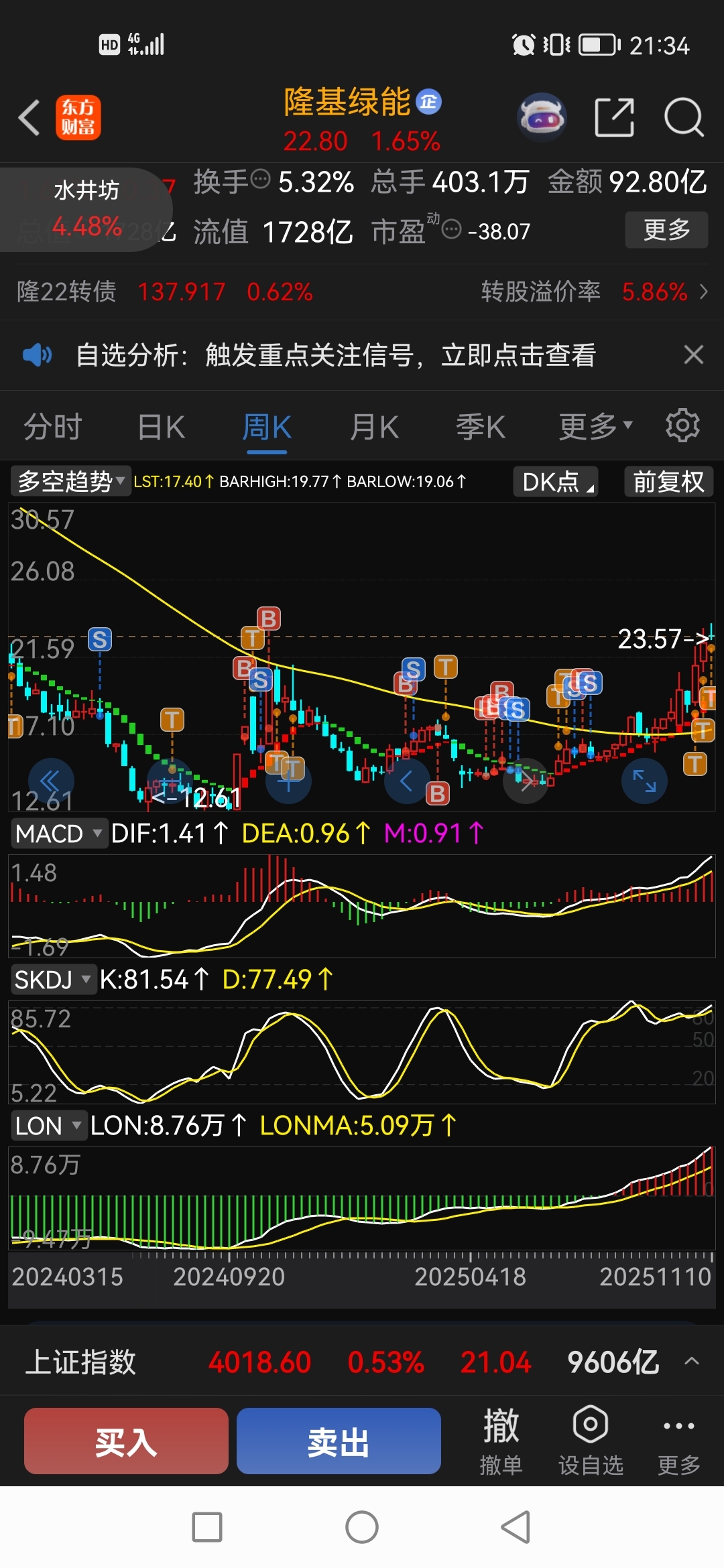The width and height of the screenshot is (724, 1568).
Task: Tap 换手 info smiley icon
Action: click(x=260, y=180)
